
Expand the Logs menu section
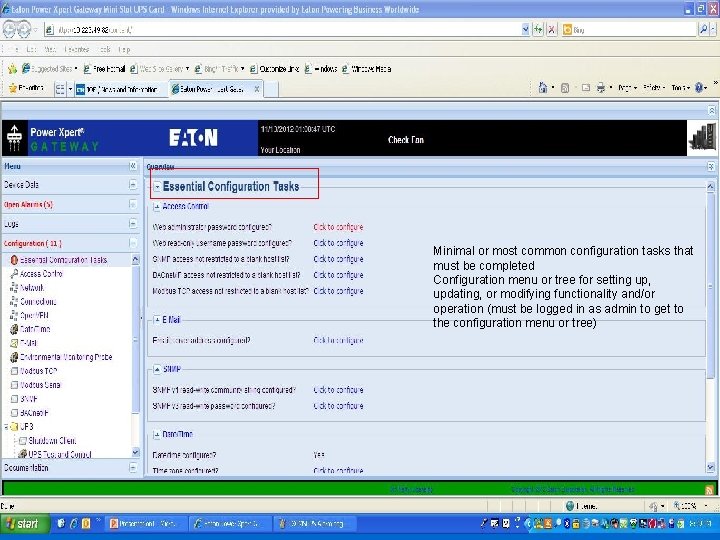[133, 224]
